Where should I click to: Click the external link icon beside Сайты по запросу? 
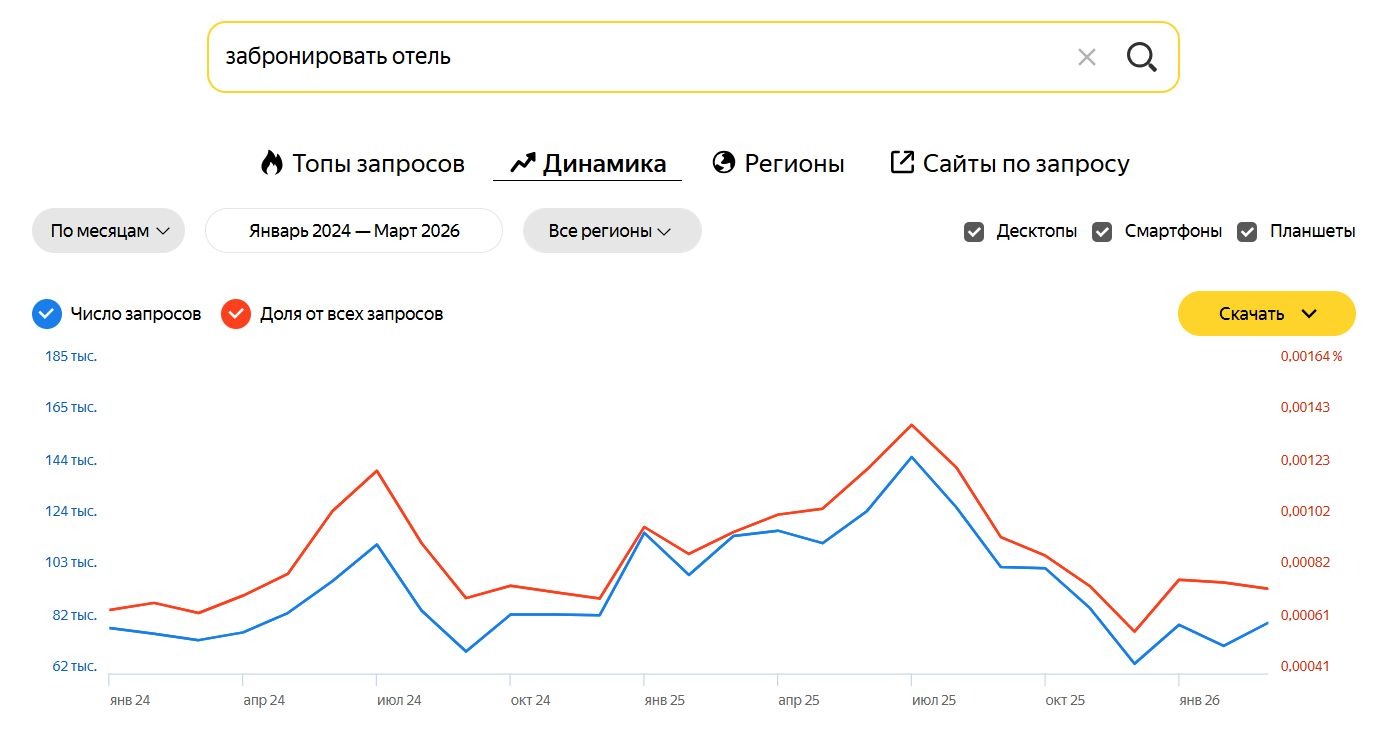click(x=902, y=162)
